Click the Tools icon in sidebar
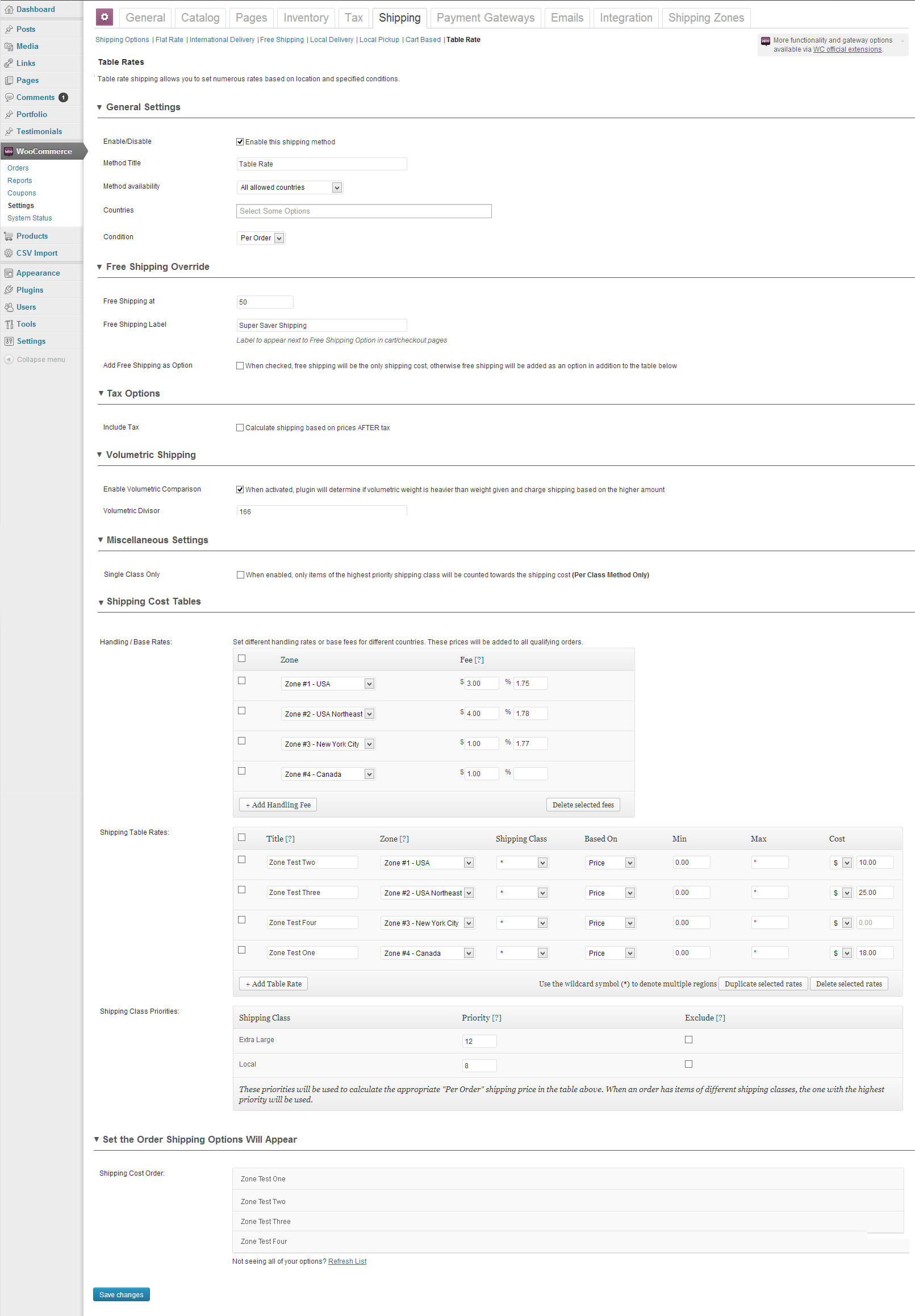The height and width of the screenshot is (1316, 915). coord(9,324)
